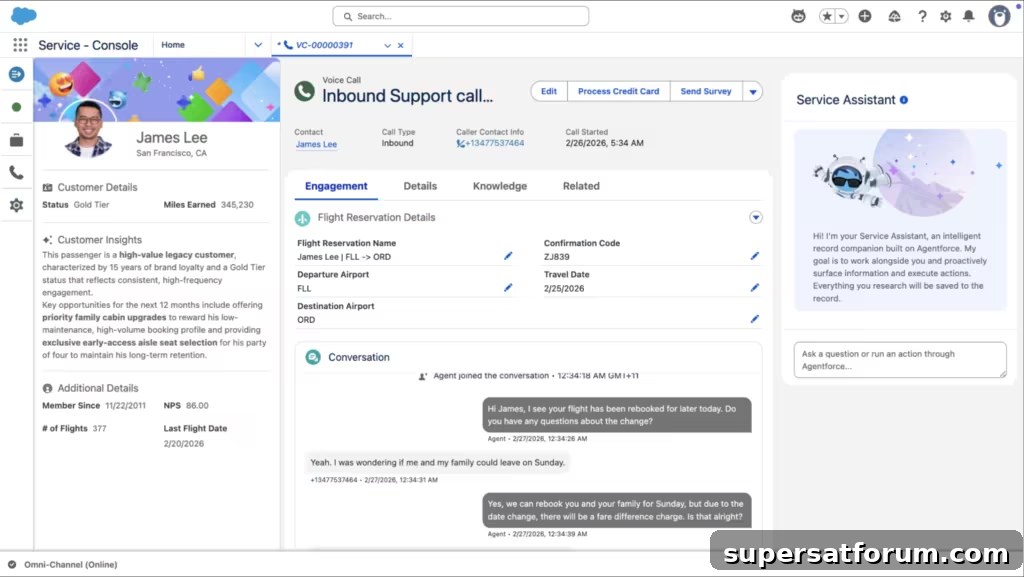
Task: Open the App Launcher grid icon
Action: [x=20, y=44]
